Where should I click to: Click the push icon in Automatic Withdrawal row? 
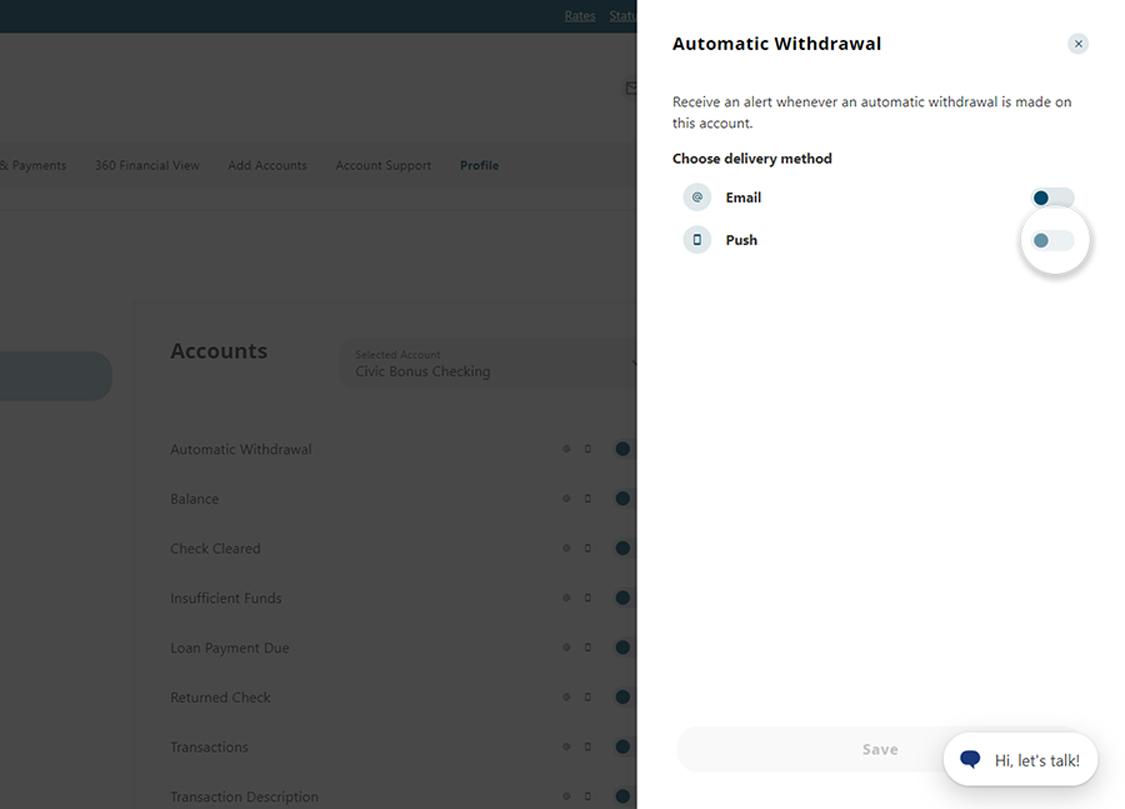588,449
